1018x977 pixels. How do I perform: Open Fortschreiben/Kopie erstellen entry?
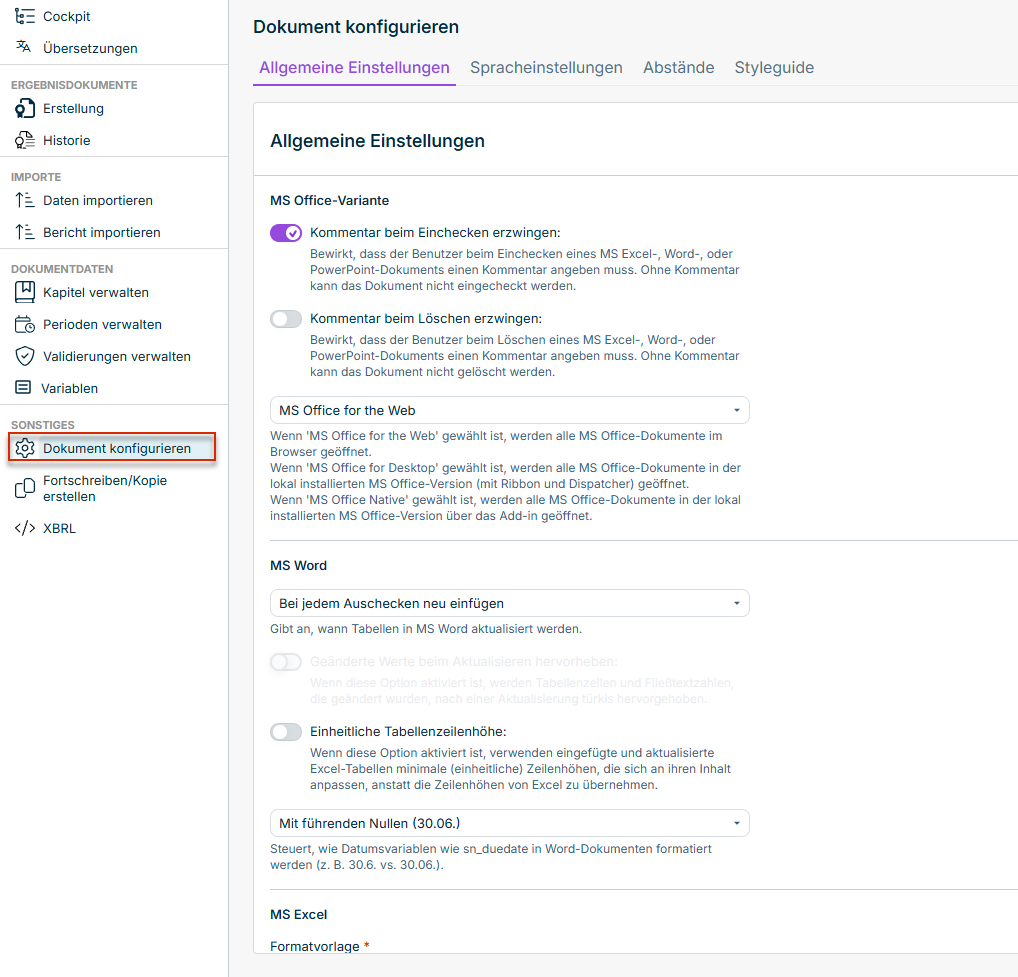coord(105,488)
